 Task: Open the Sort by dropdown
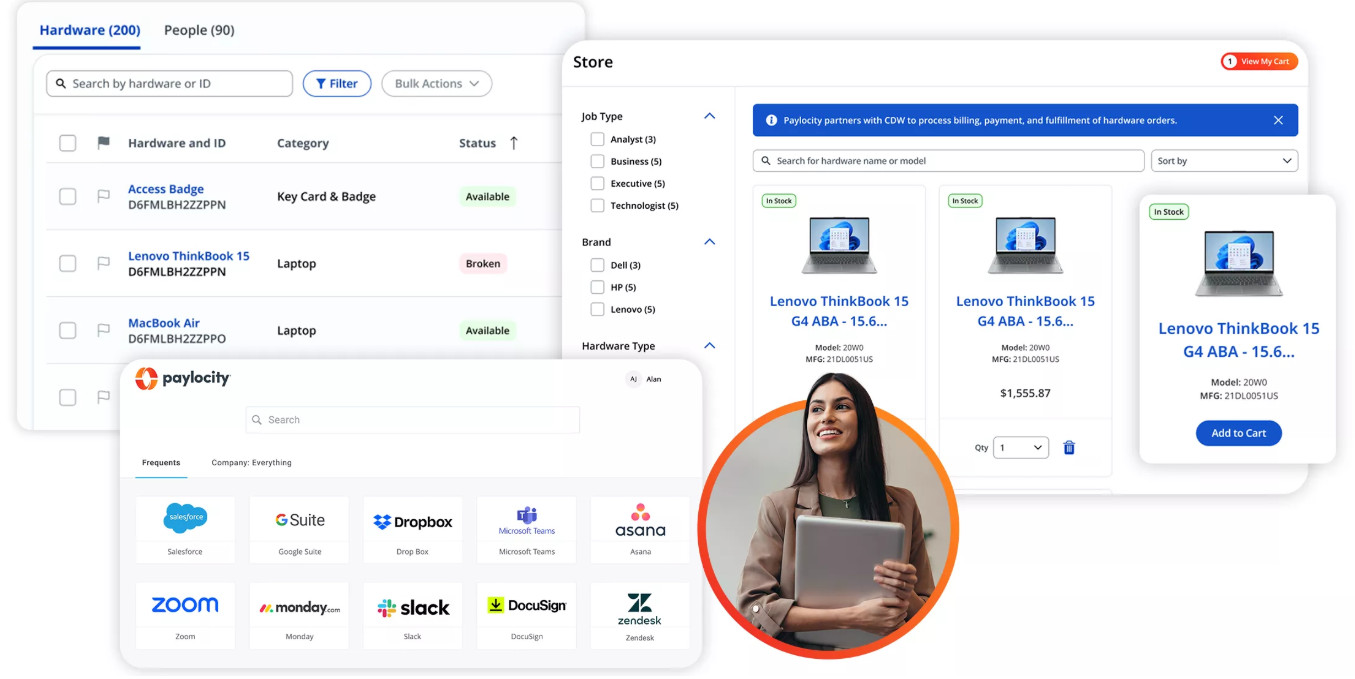[x=1225, y=161]
